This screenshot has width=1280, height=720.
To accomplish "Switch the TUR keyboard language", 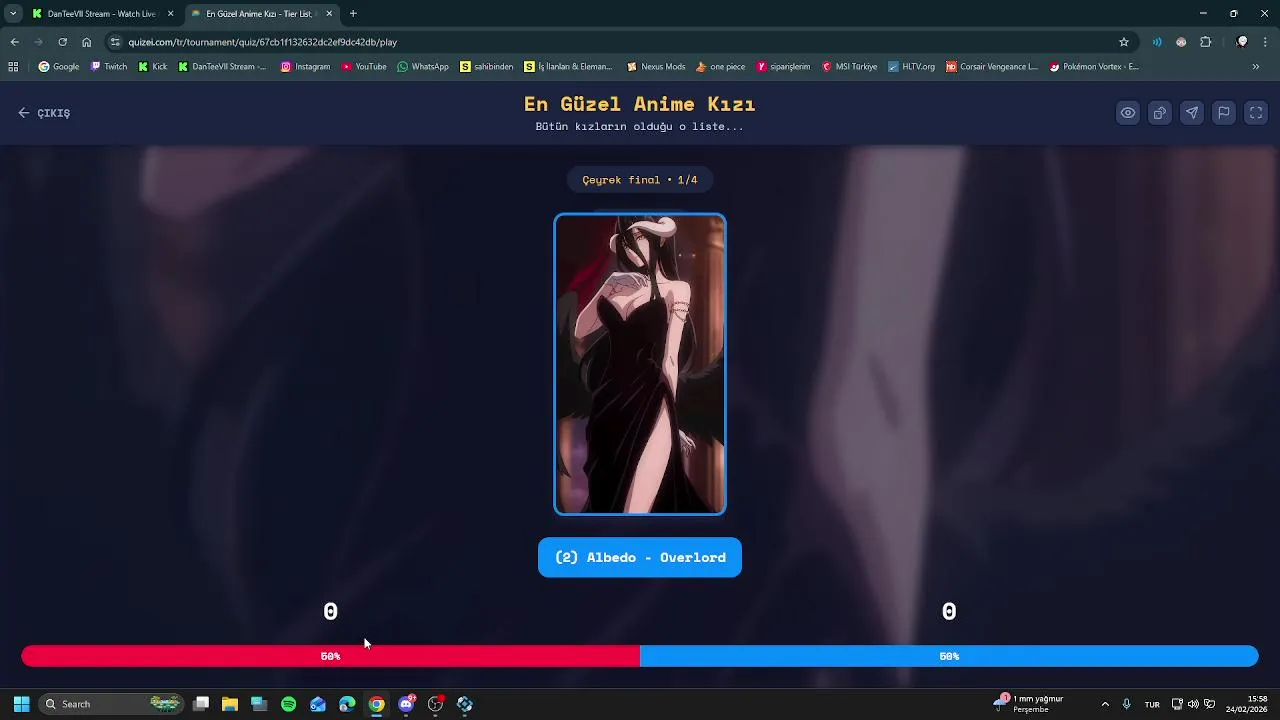I will [x=1152, y=704].
